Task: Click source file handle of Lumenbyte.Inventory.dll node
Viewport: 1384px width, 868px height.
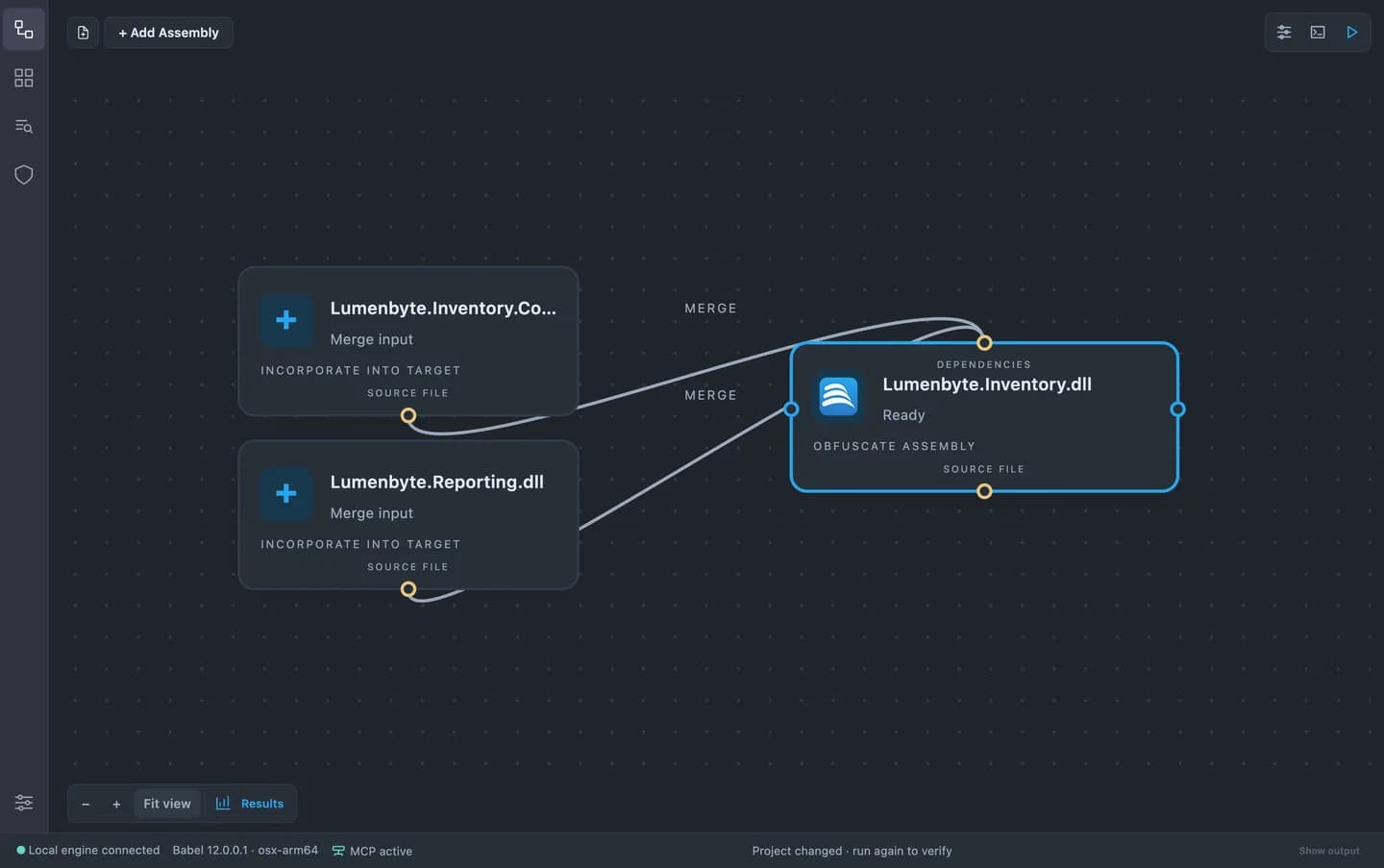Action: pos(984,491)
